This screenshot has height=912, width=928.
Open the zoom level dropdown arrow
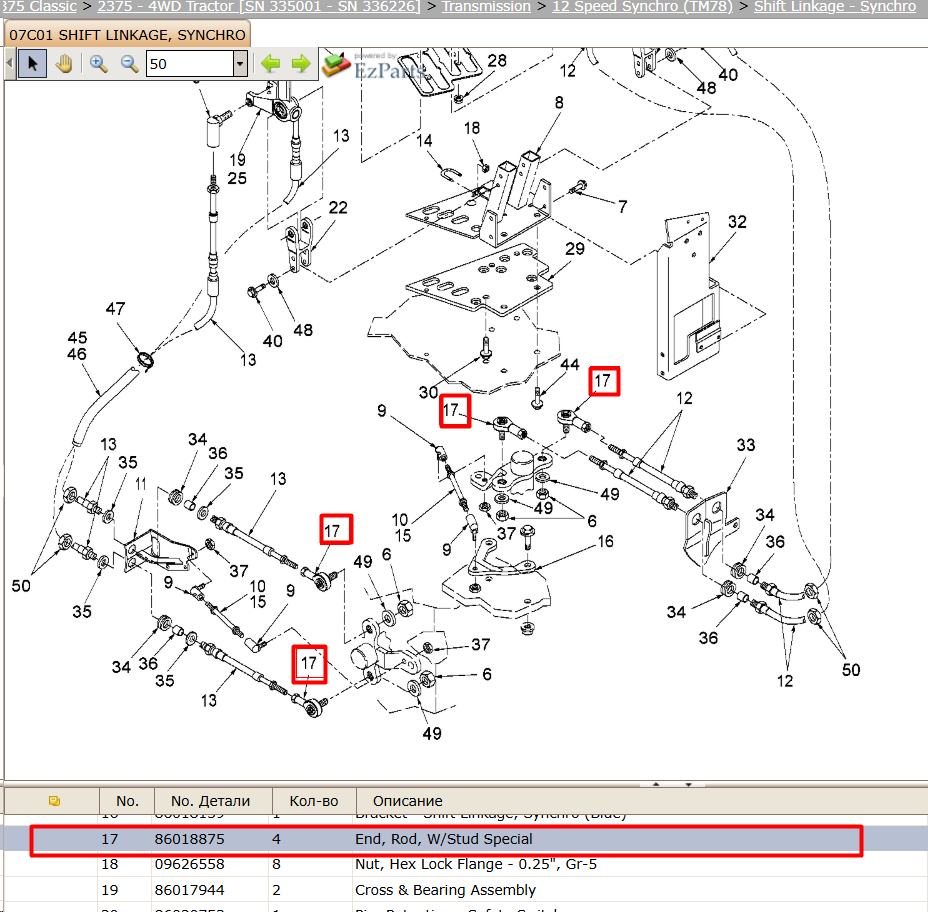pos(240,63)
